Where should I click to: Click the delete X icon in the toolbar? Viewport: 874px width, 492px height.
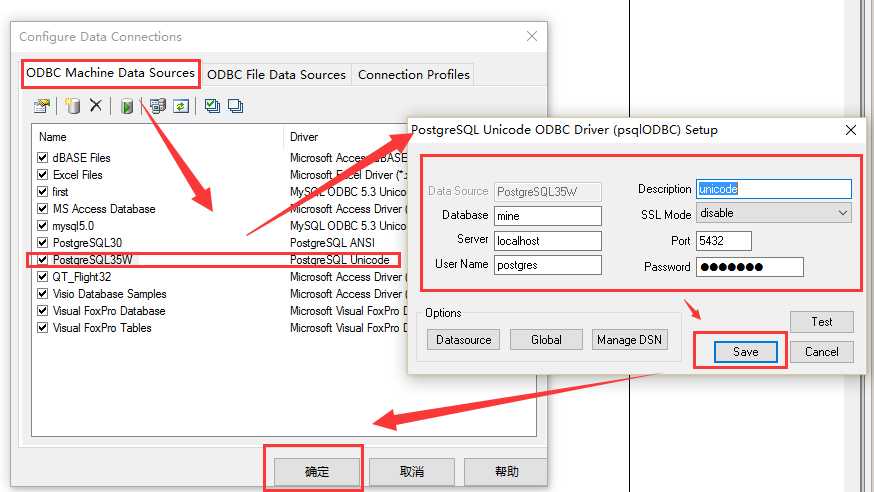click(96, 105)
